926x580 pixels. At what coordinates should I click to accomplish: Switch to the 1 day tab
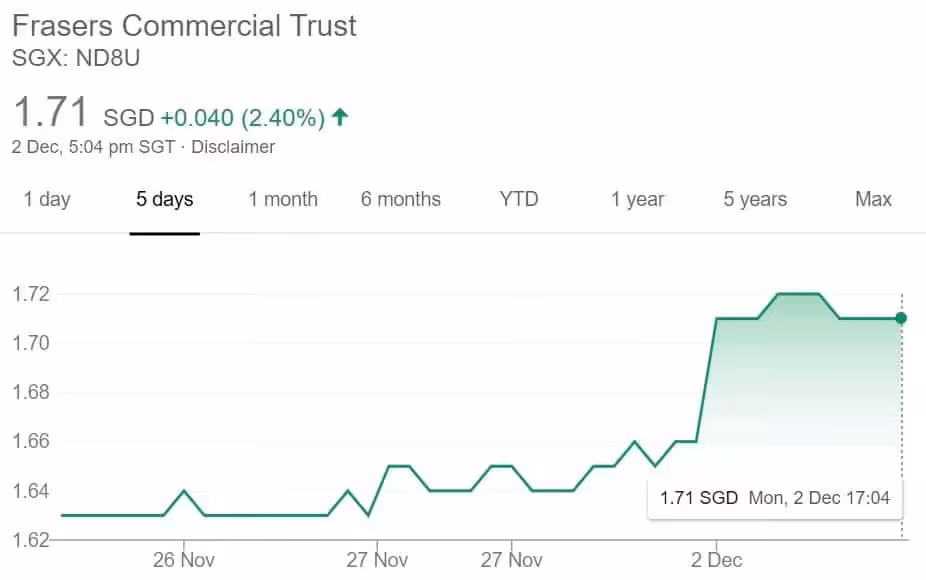coord(47,199)
